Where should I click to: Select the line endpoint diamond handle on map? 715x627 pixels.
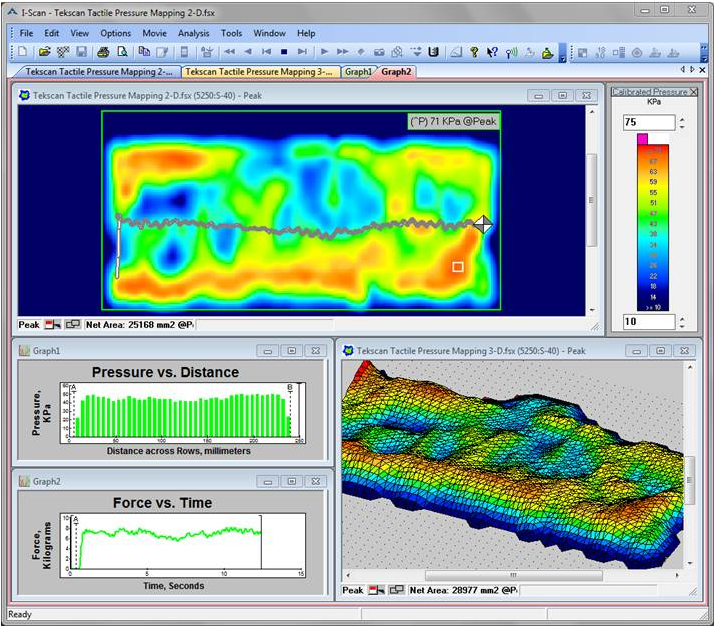482,224
